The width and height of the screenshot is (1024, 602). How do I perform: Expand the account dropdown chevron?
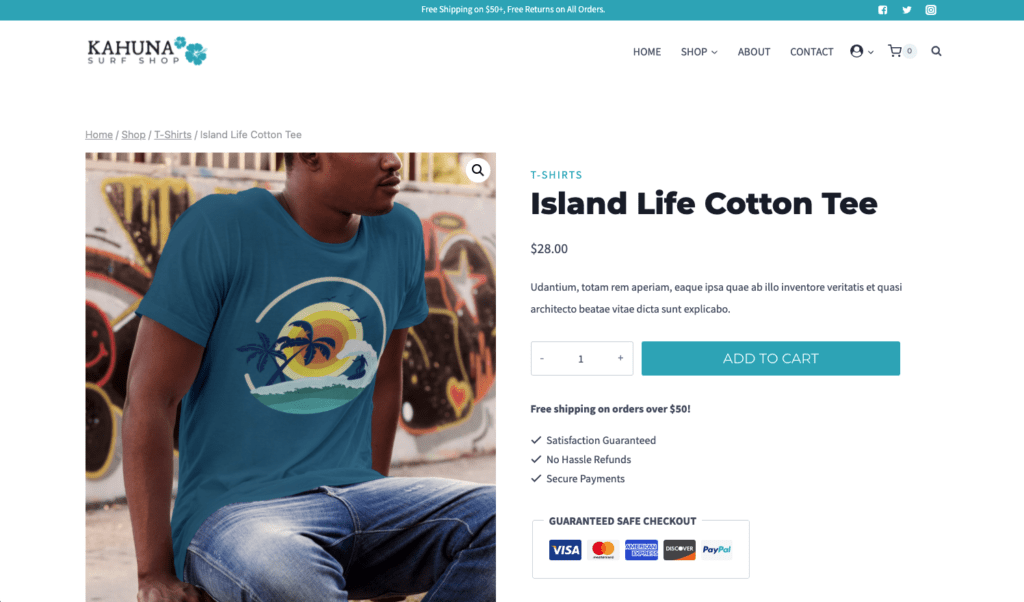point(871,52)
